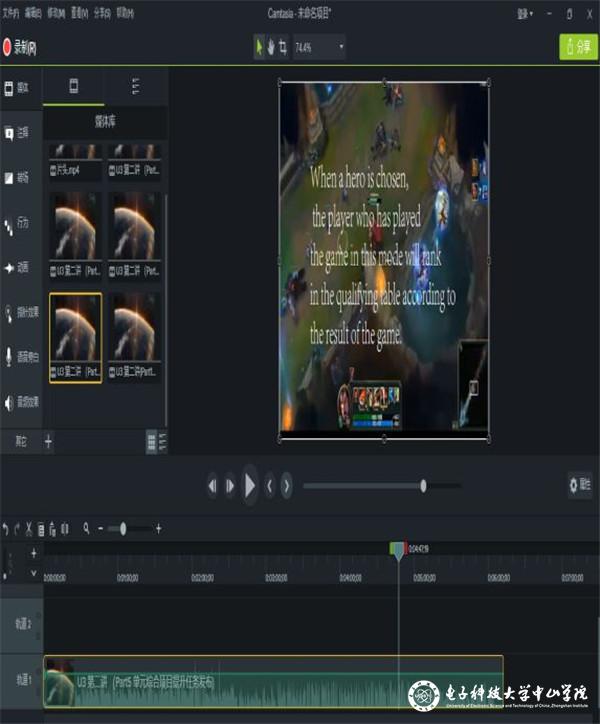Click the timeline playhead marker

(399, 551)
